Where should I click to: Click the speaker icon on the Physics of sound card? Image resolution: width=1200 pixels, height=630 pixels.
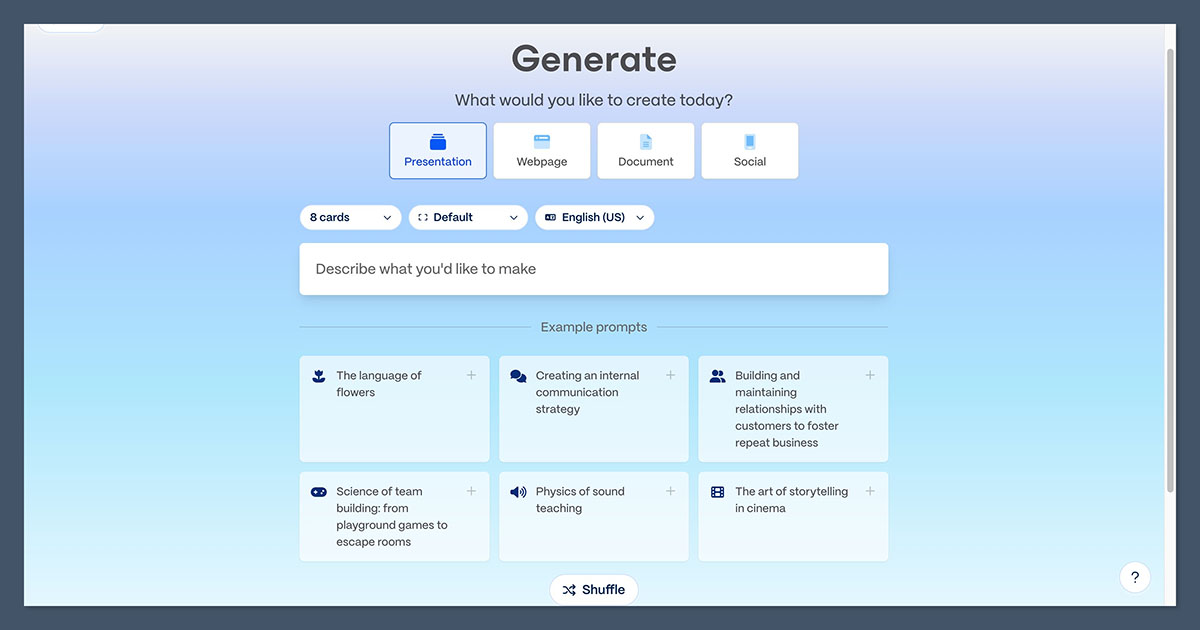[x=517, y=491]
